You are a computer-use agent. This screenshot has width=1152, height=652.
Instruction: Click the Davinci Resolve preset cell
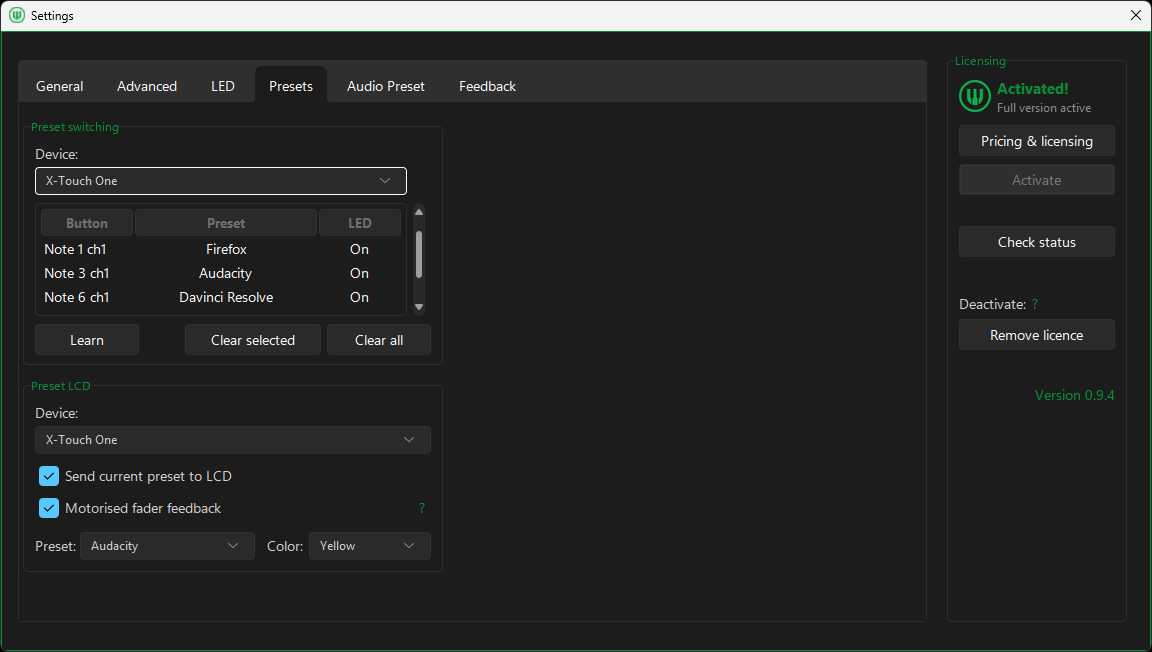pyautogui.click(x=226, y=298)
